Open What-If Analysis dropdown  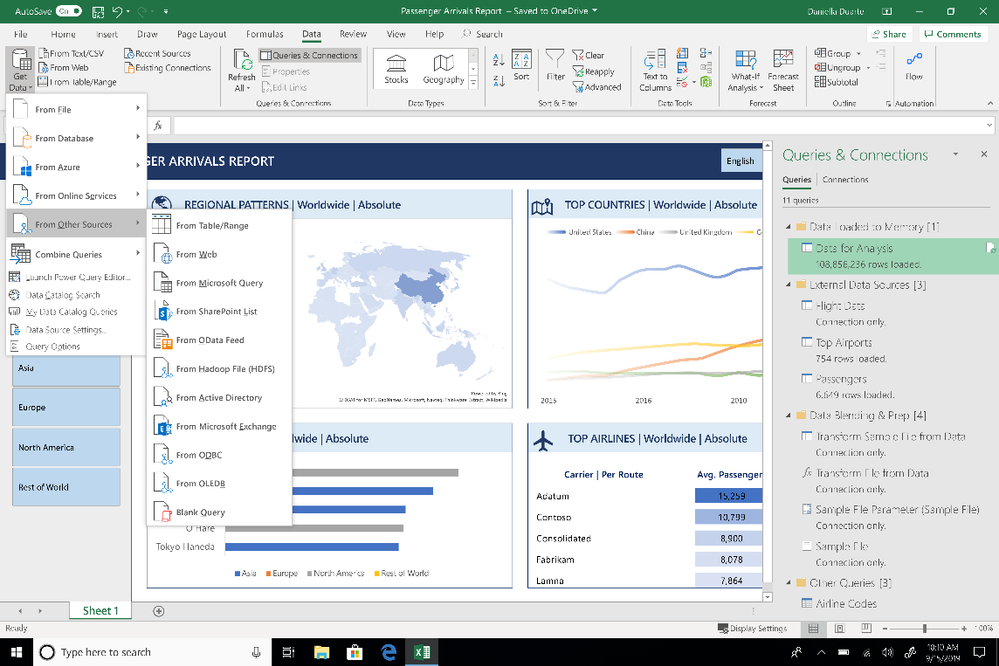click(745, 70)
